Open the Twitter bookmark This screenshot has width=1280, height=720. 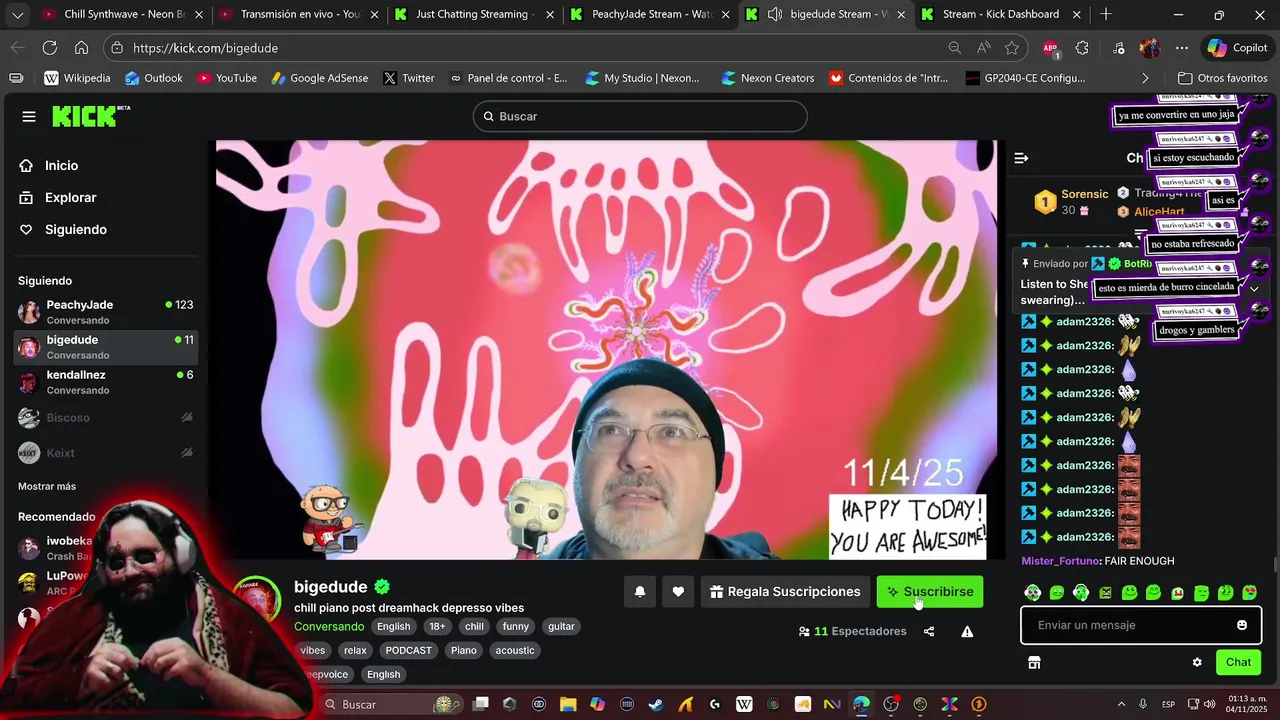click(x=408, y=78)
